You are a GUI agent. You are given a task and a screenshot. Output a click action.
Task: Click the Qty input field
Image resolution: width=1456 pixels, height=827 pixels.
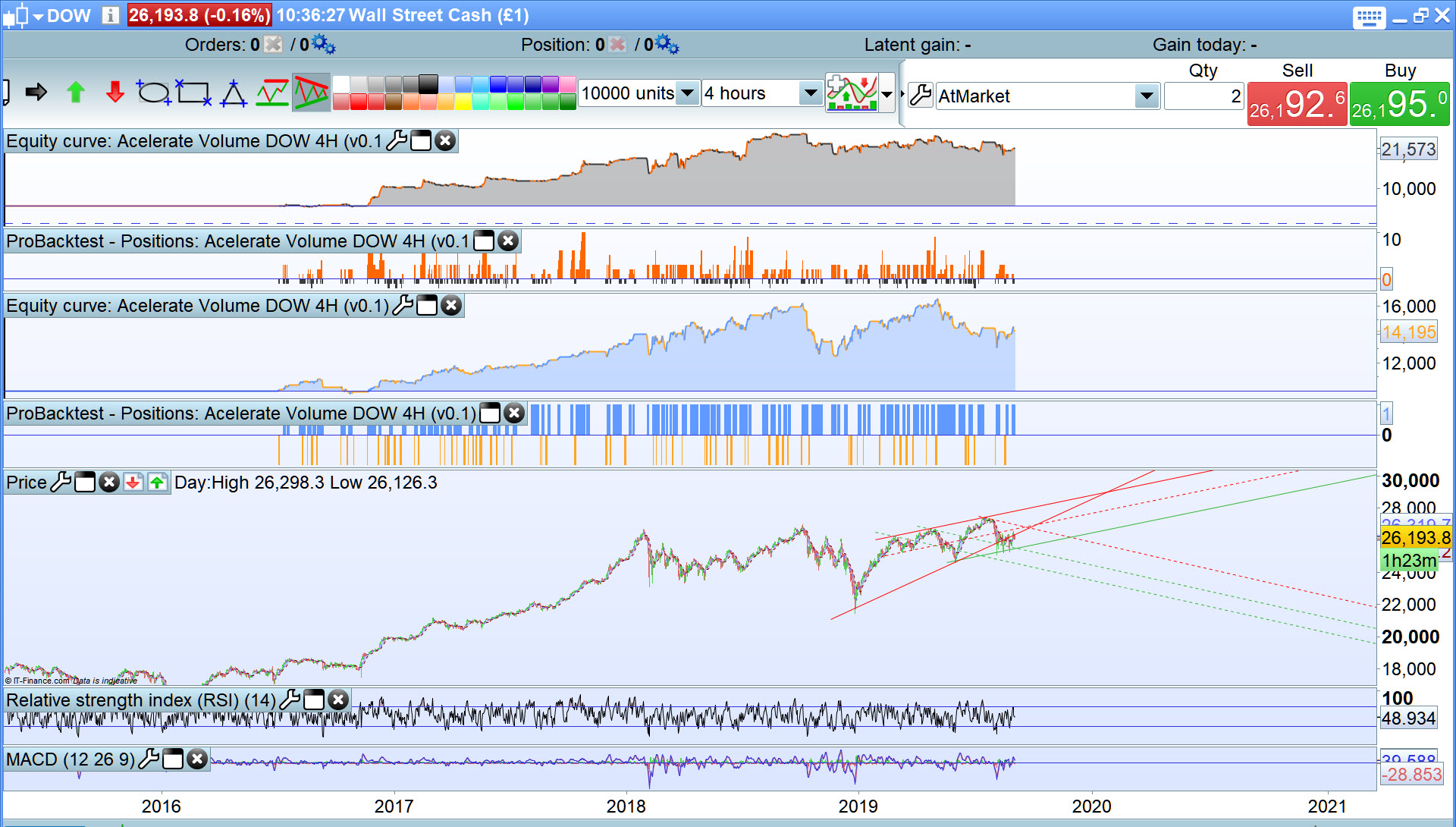pyautogui.click(x=1203, y=96)
